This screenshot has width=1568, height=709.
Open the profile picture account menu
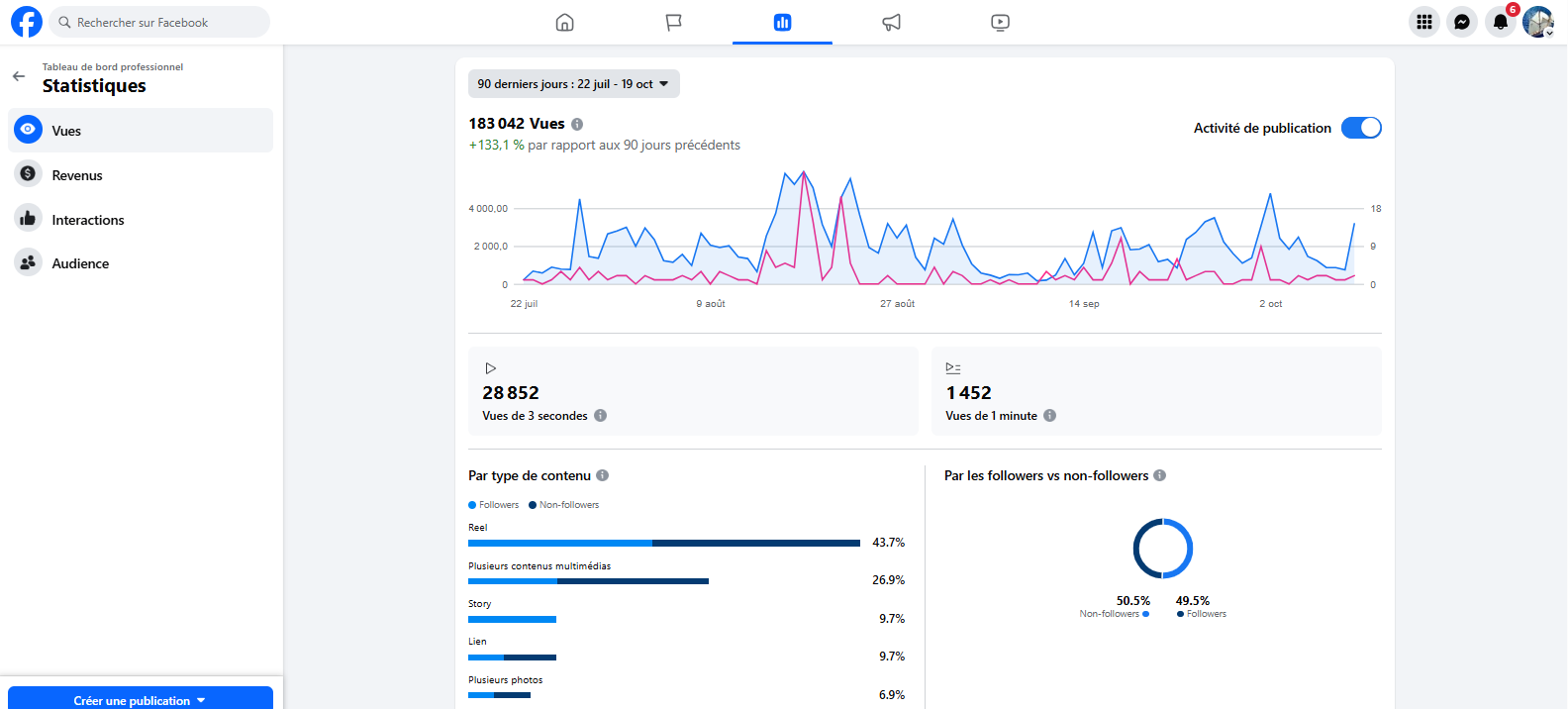[x=1537, y=22]
